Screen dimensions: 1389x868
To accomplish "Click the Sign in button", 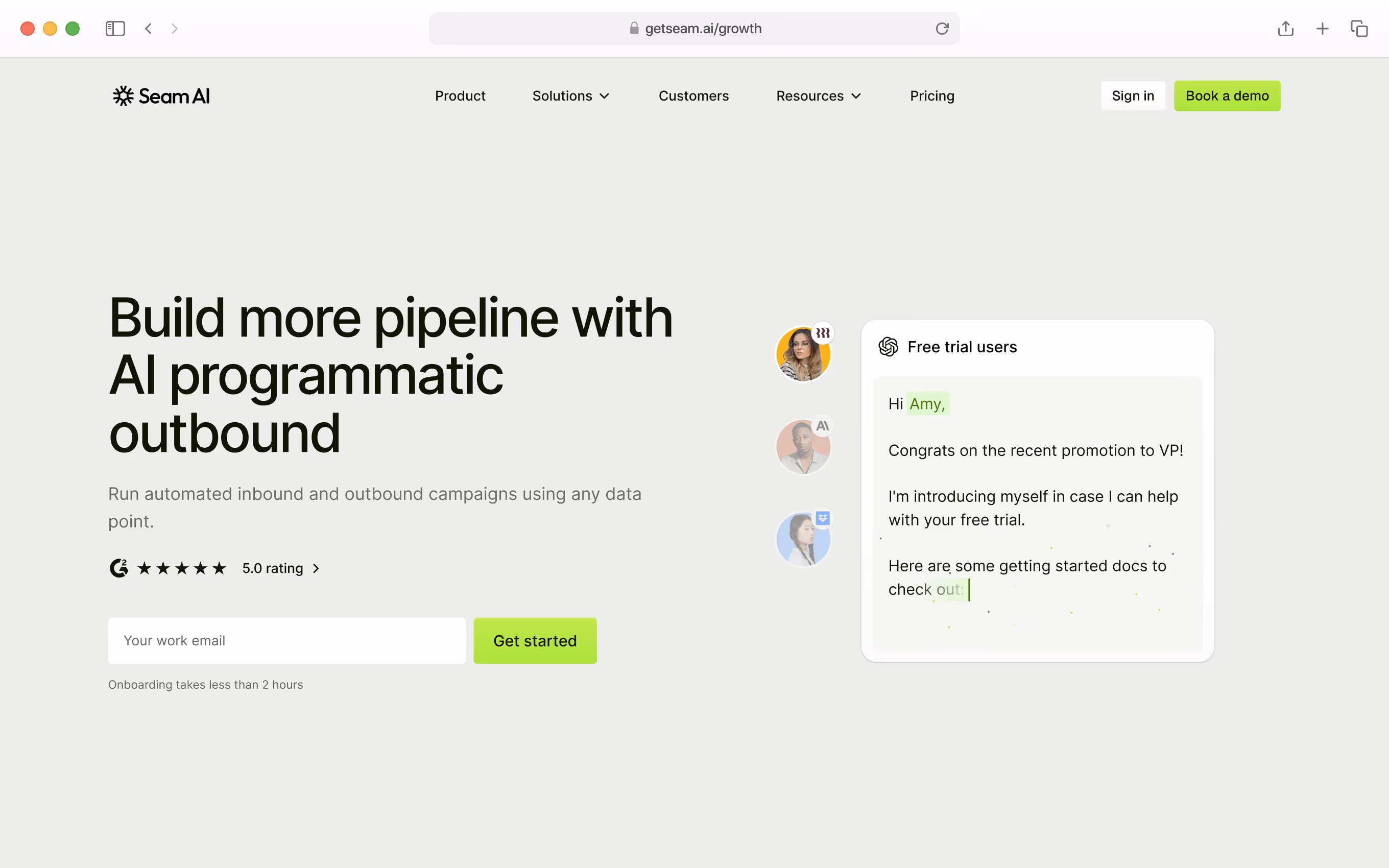I will click(1133, 96).
